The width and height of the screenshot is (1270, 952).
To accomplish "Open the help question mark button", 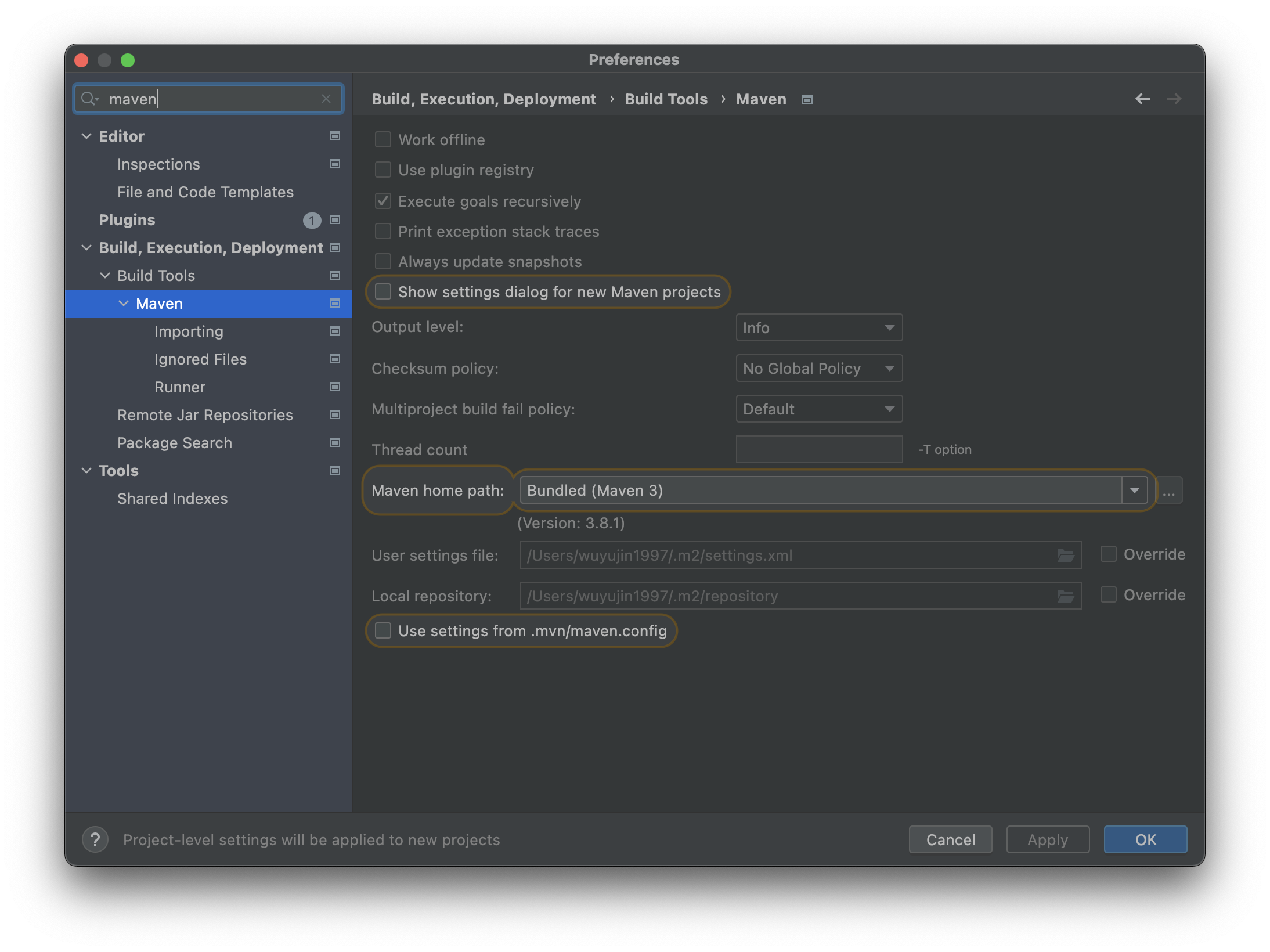I will pyautogui.click(x=95, y=839).
